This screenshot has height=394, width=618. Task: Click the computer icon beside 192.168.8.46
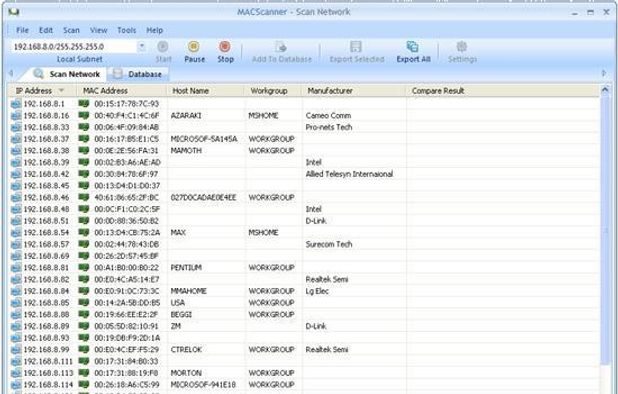[x=16, y=198]
